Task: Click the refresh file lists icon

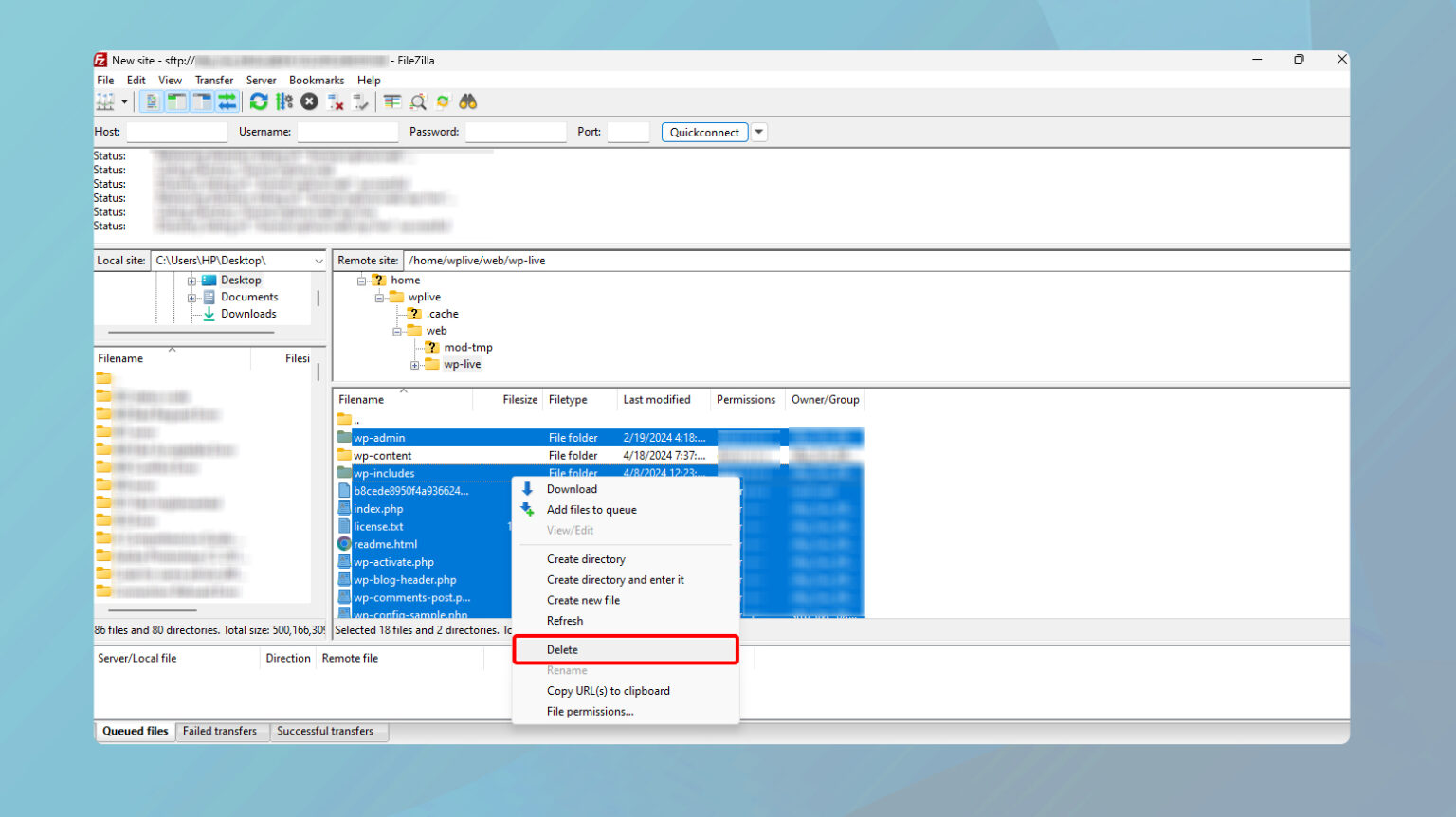Action: pyautogui.click(x=259, y=102)
